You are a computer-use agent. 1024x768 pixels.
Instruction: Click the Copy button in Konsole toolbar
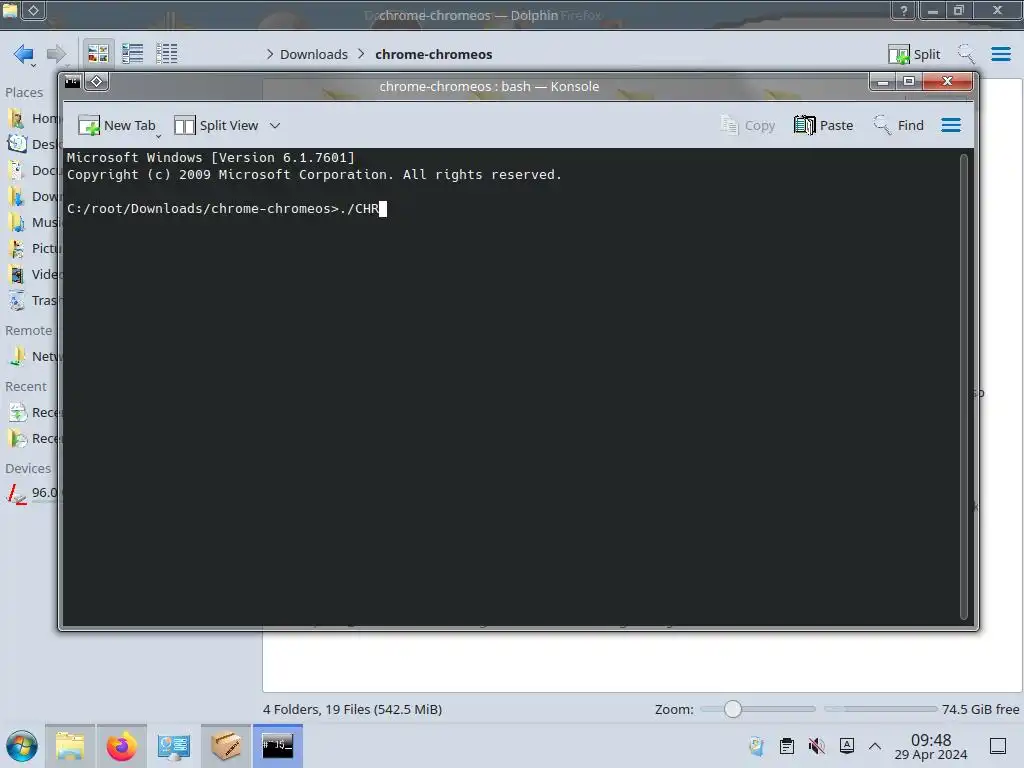coord(748,125)
